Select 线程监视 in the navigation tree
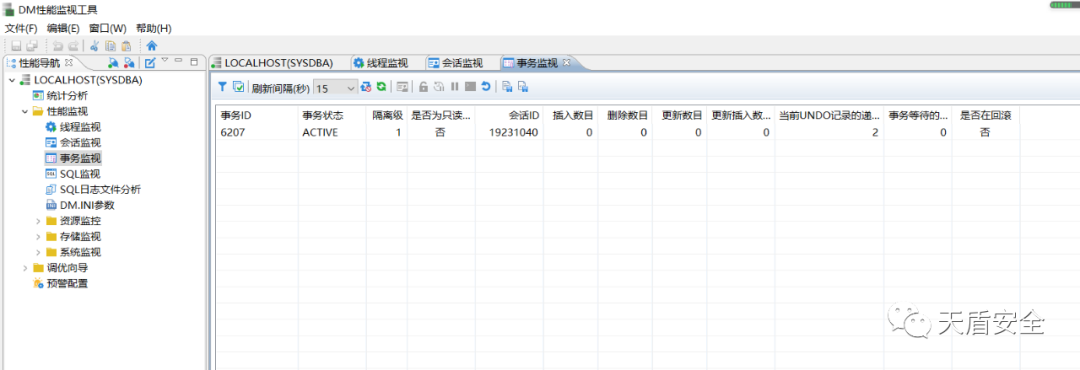1080x370 pixels. pos(80,127)
